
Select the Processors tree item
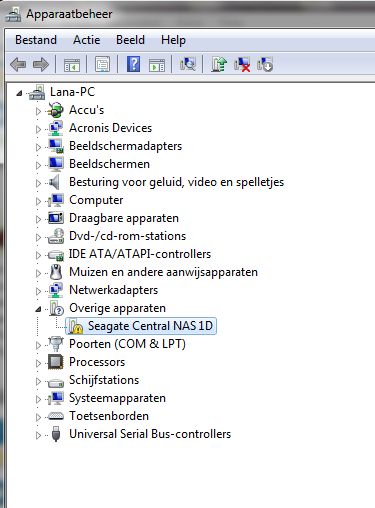point(97,362)
